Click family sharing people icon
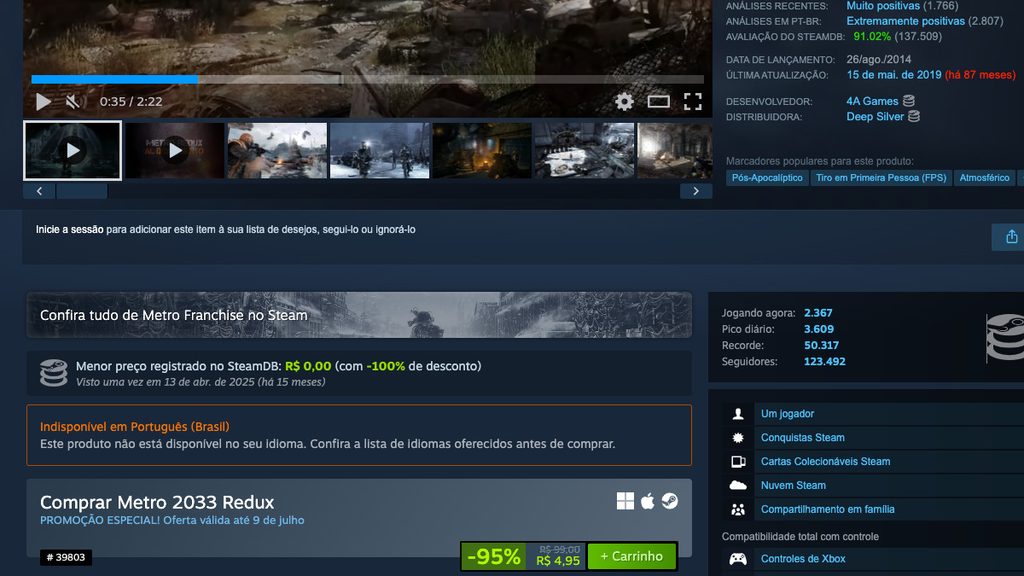Screen dimensions: 1024x576 pyautogui.click(x=738, y=509)
